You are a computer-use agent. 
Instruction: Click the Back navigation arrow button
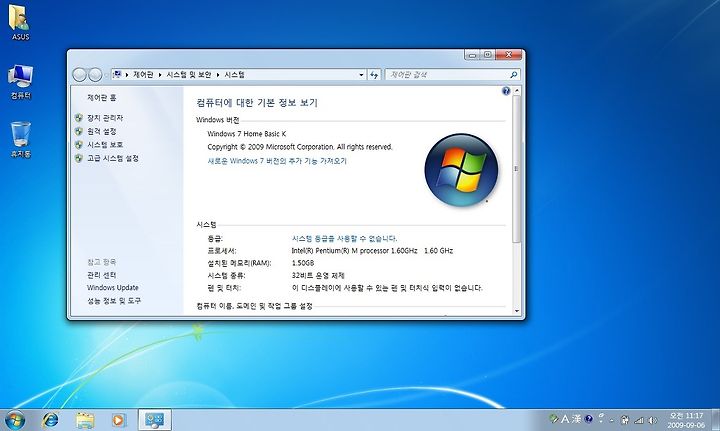tap(79, 74)
